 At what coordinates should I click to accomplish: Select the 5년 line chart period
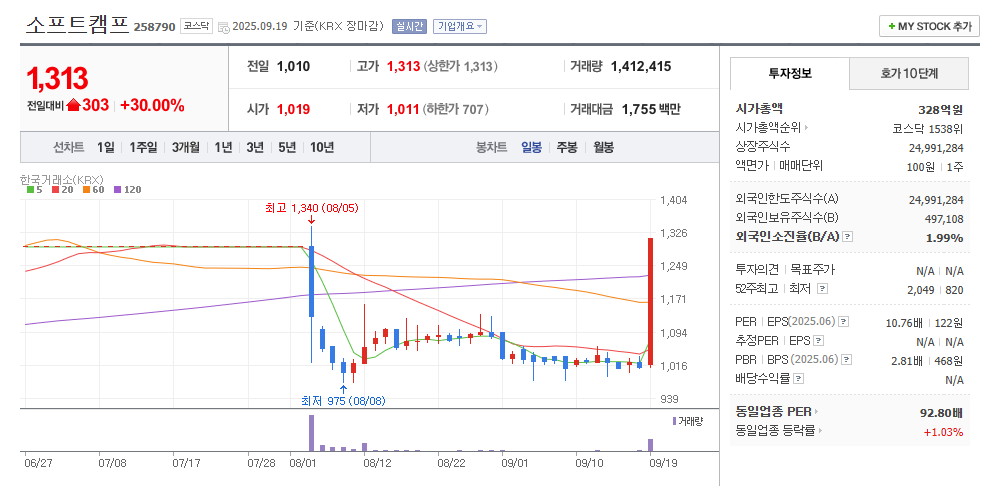pyautogui.click(x=287, y=148)
